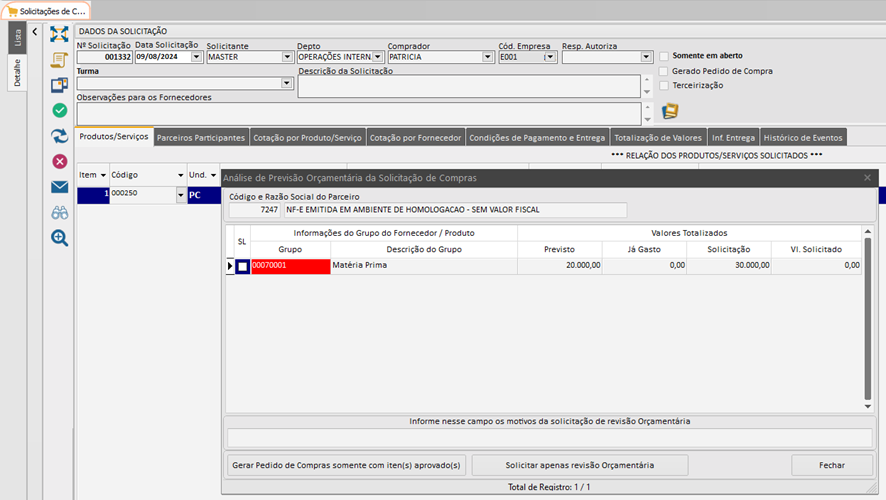View the Histórico de Eventos tab

(803, 138)
